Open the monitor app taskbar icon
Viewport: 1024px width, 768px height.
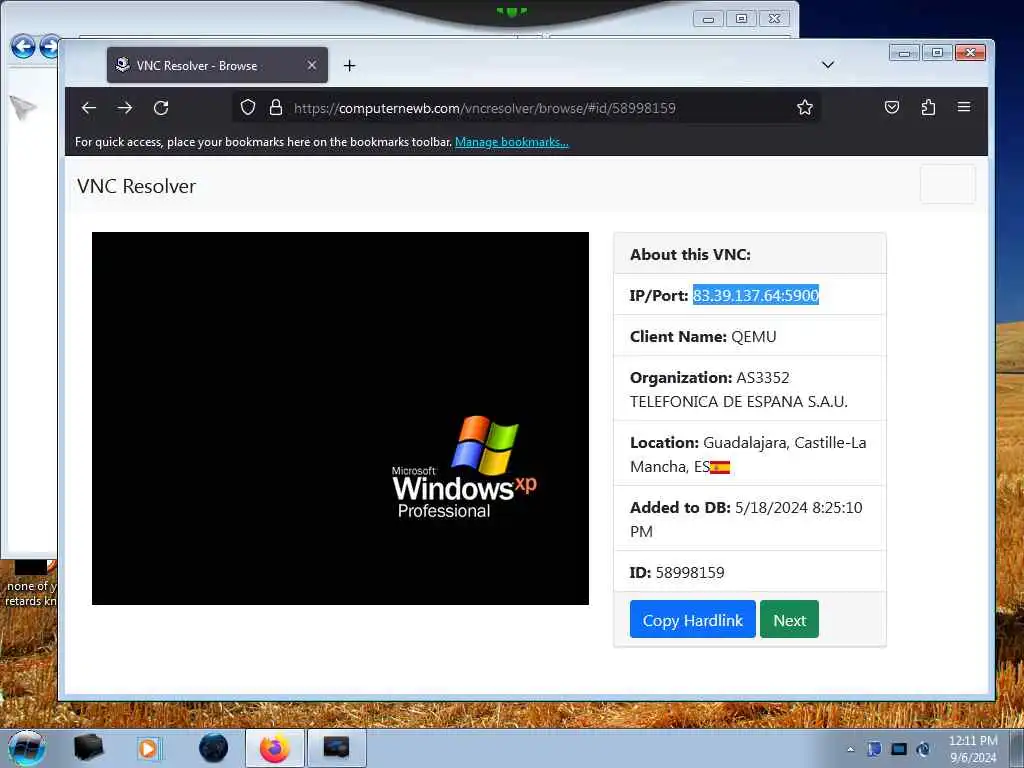point(336,748)
